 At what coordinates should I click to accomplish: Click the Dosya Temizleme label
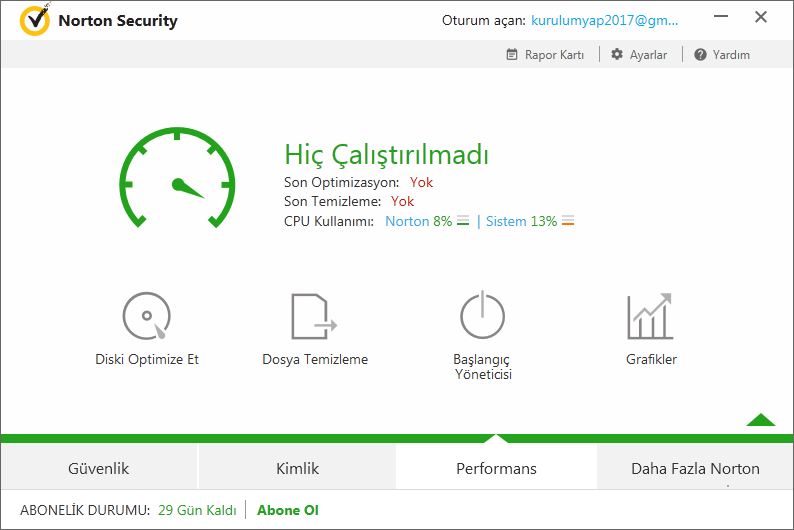click(x=315, y=359)
